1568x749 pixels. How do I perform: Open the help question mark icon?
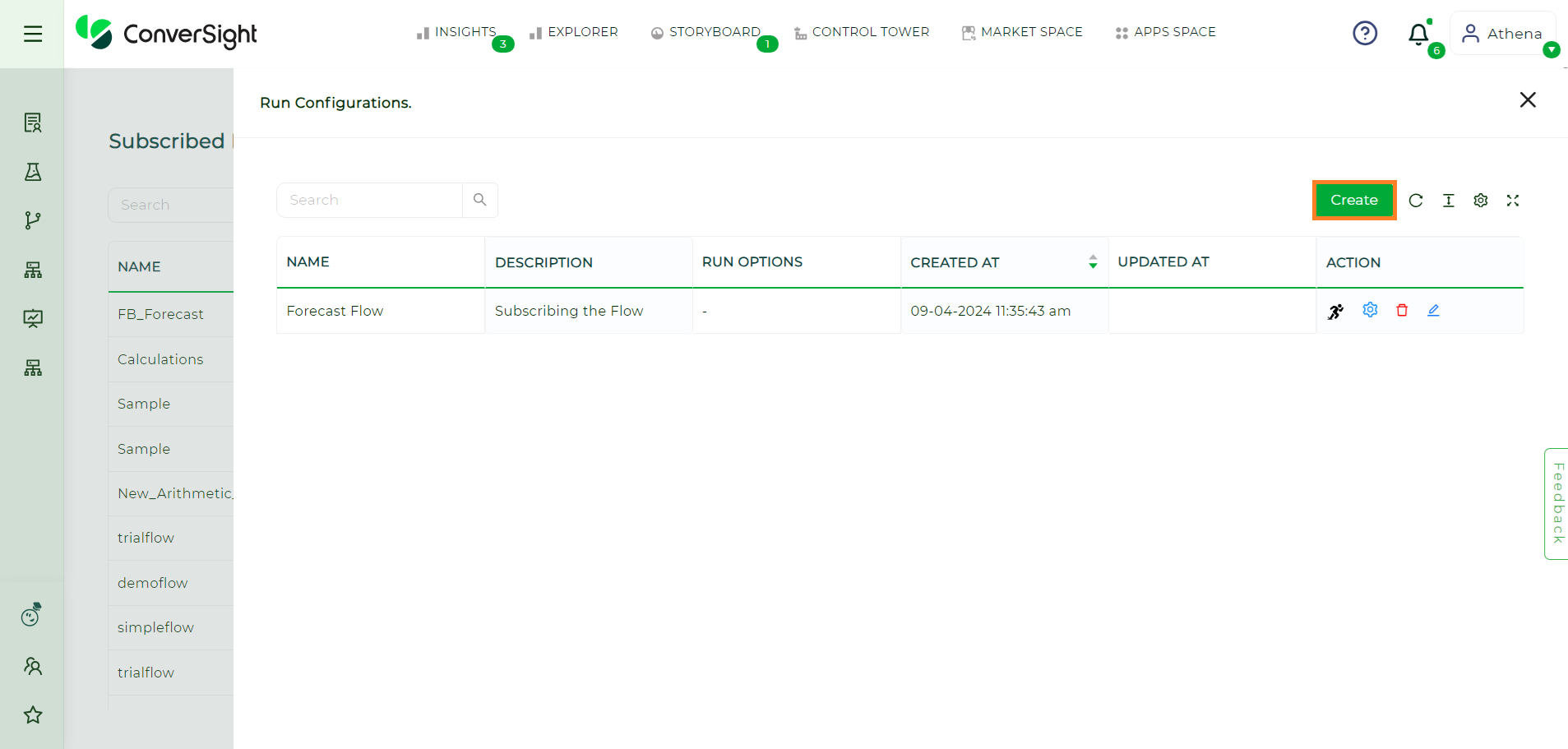tap(1365, 33)
